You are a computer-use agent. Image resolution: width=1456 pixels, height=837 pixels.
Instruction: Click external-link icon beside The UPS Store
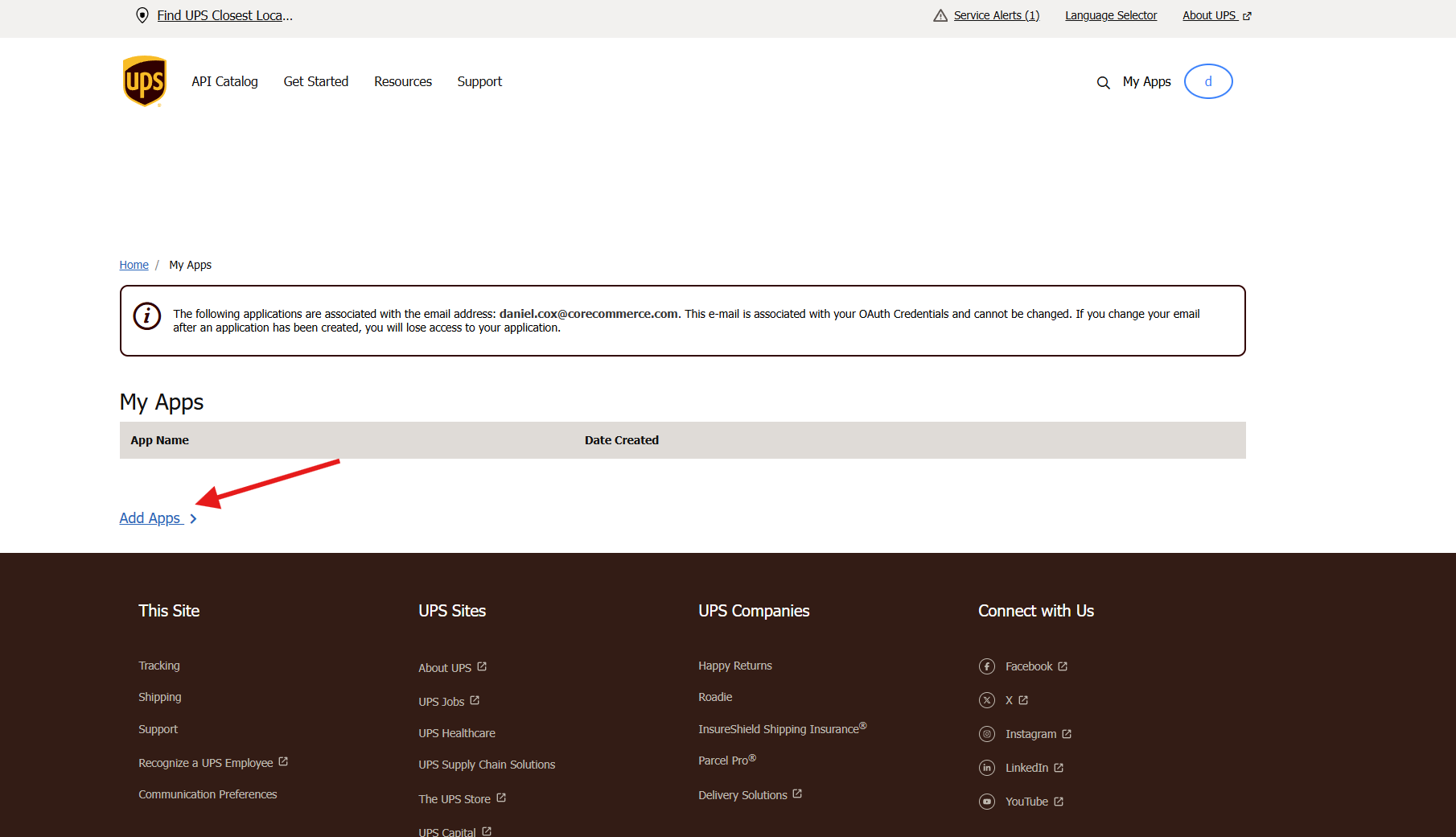pos(501,798)
